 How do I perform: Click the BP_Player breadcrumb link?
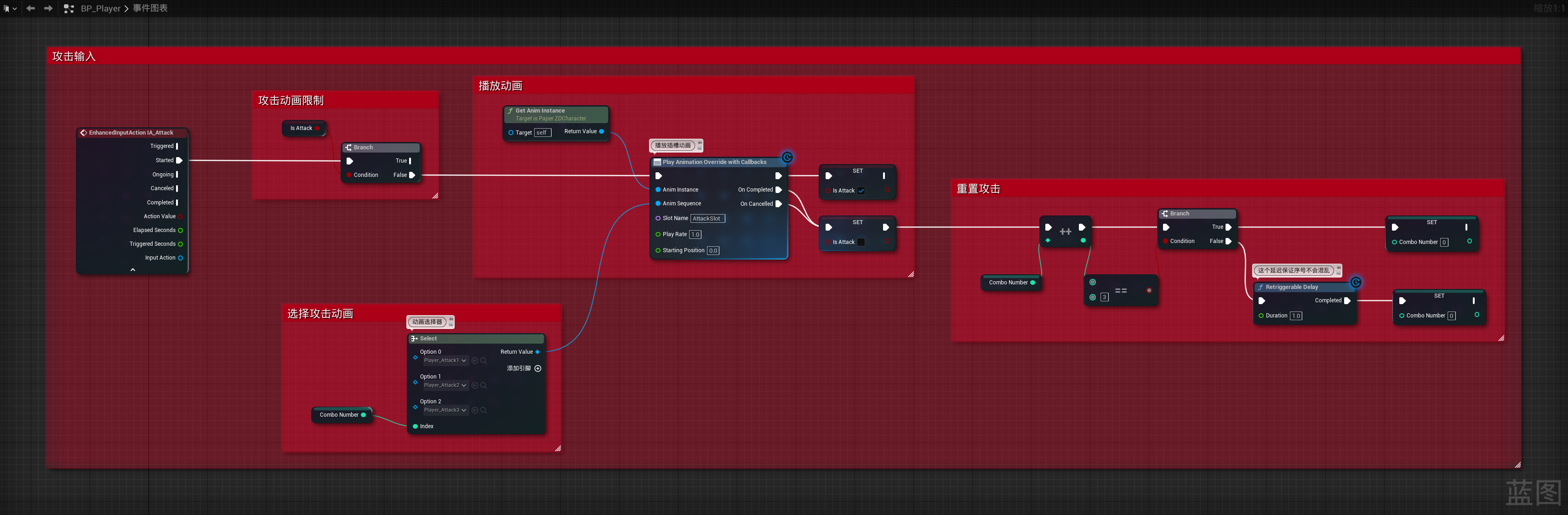coord(100,9)
